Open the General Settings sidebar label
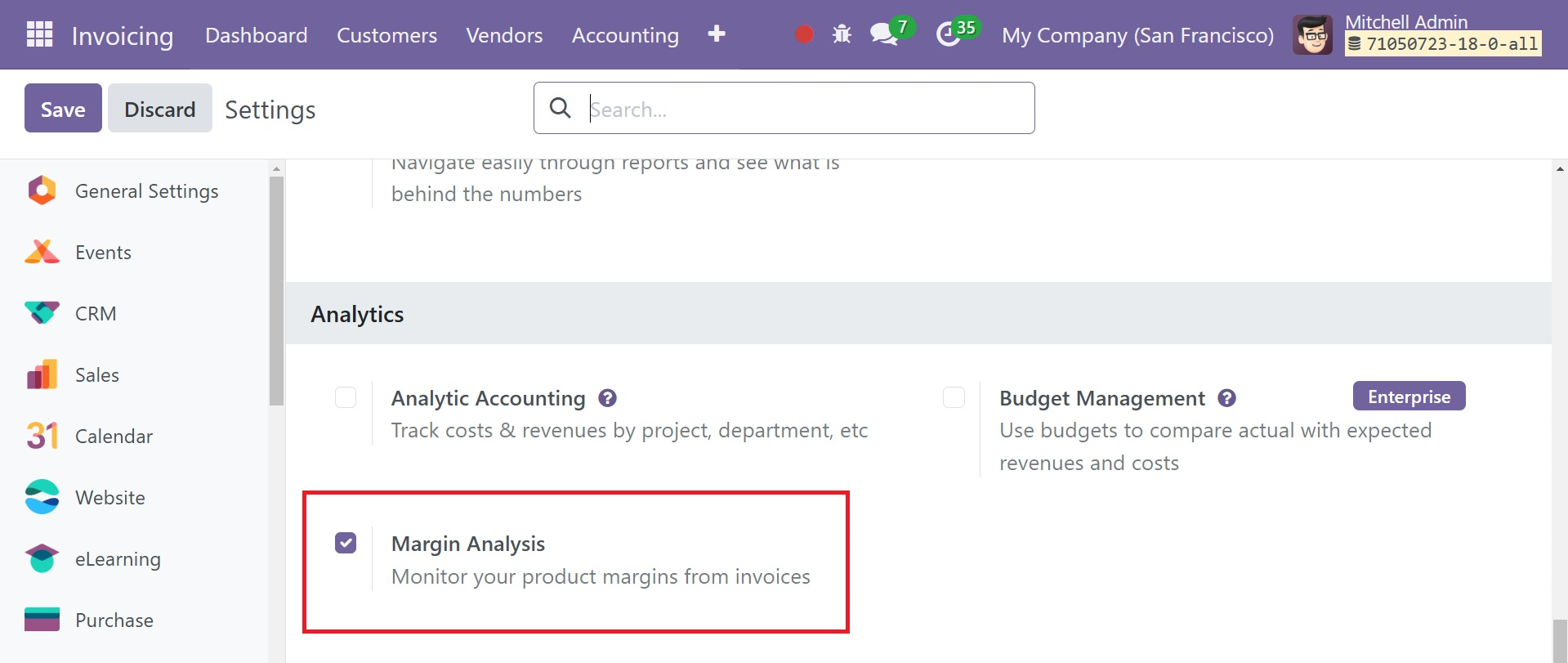Image resolution: width=1568 pixels, height=663 pixels. click(x=147, y=191)
